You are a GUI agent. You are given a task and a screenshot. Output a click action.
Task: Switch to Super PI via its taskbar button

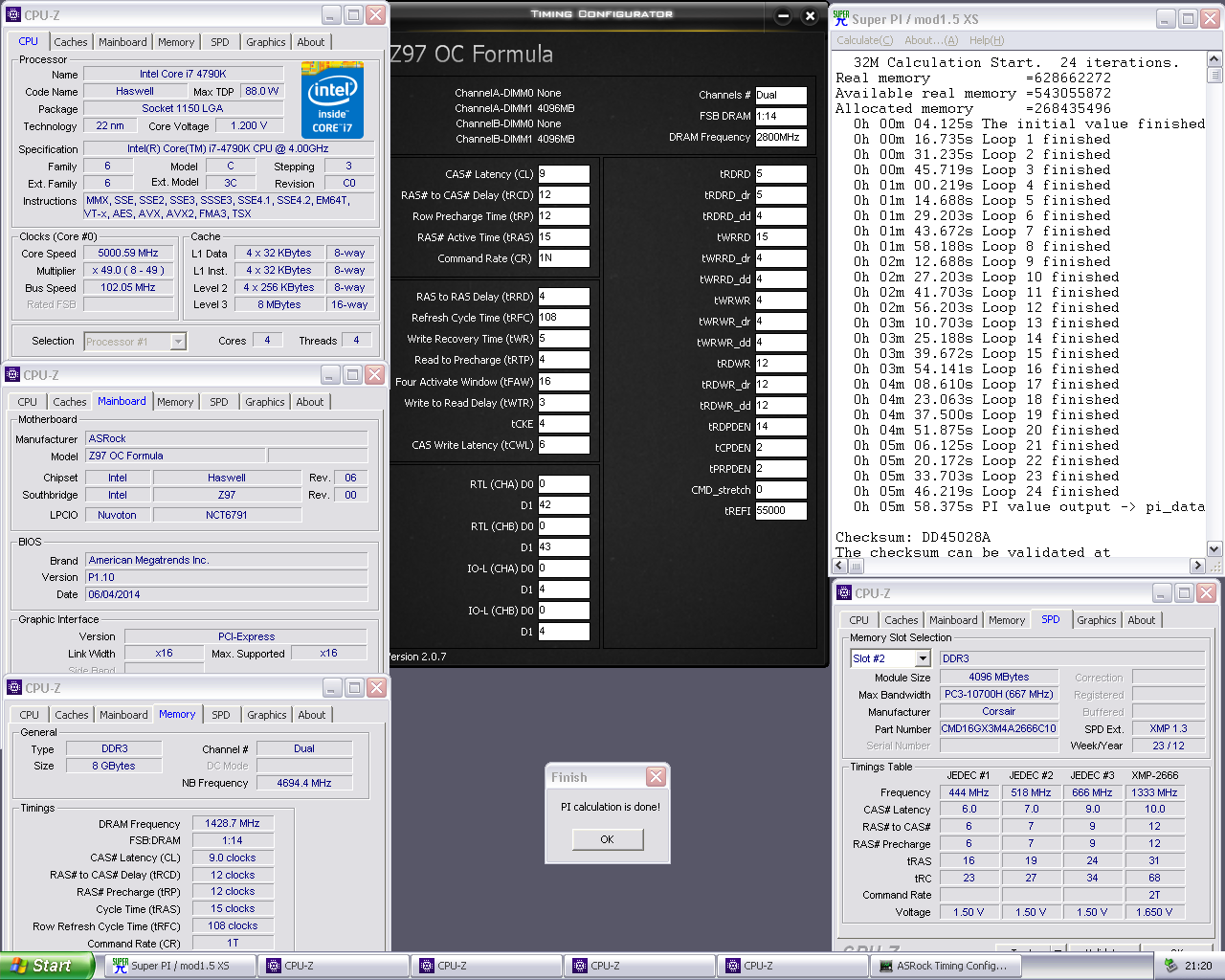click(179, 966)
